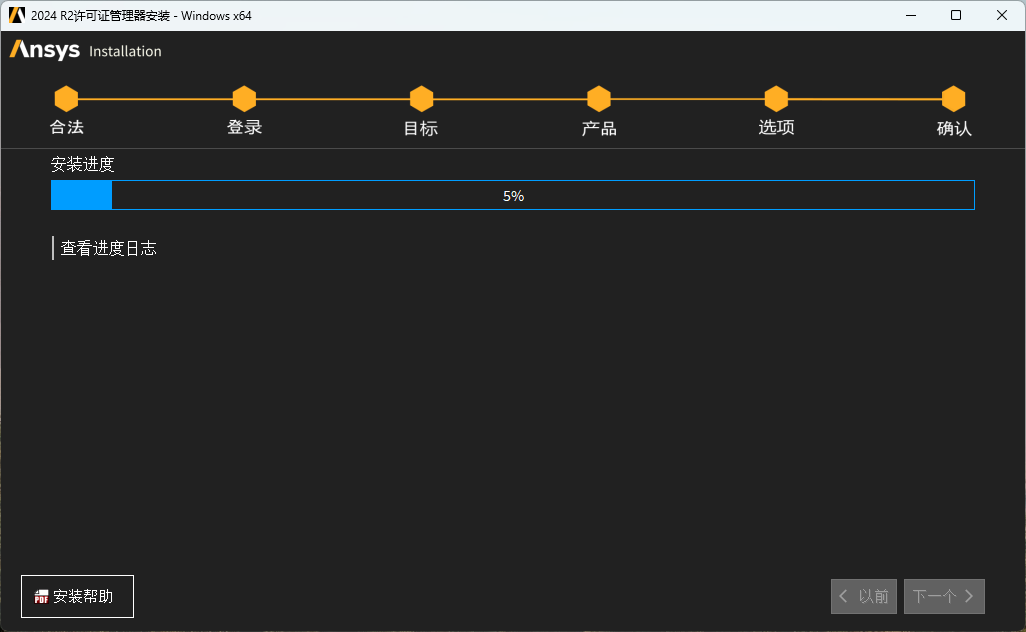Click the hexagon icon above 选项
The image size is (1026, 632).
776,99
